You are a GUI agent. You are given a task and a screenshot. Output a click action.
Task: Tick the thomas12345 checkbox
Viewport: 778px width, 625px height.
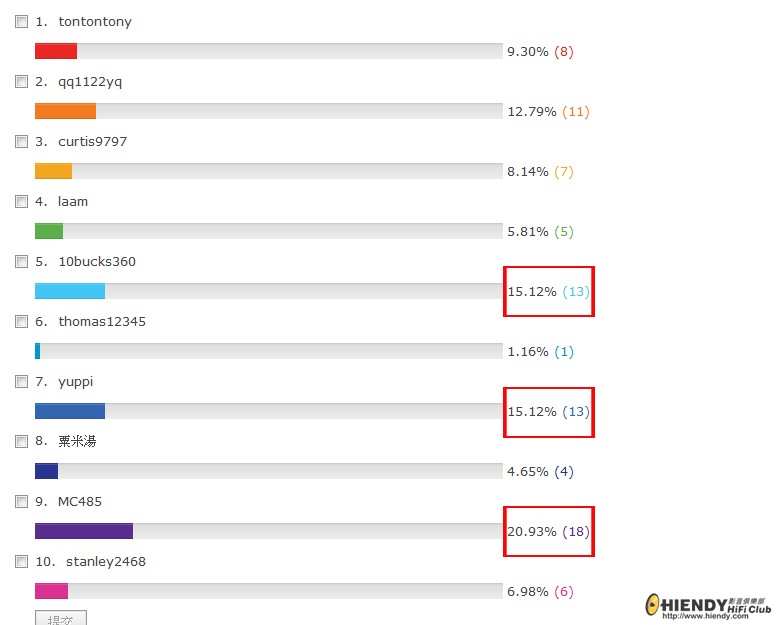(x=21, y=322)
